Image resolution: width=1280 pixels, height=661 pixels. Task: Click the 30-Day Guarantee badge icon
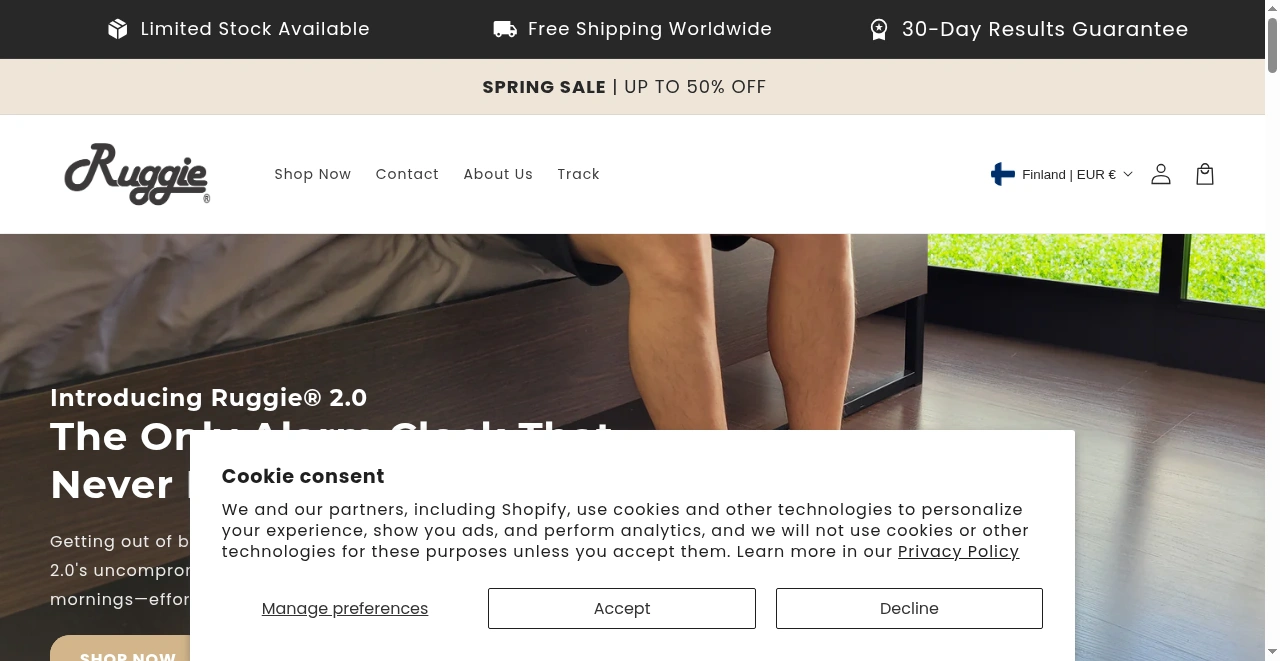[x=878, y=29]
